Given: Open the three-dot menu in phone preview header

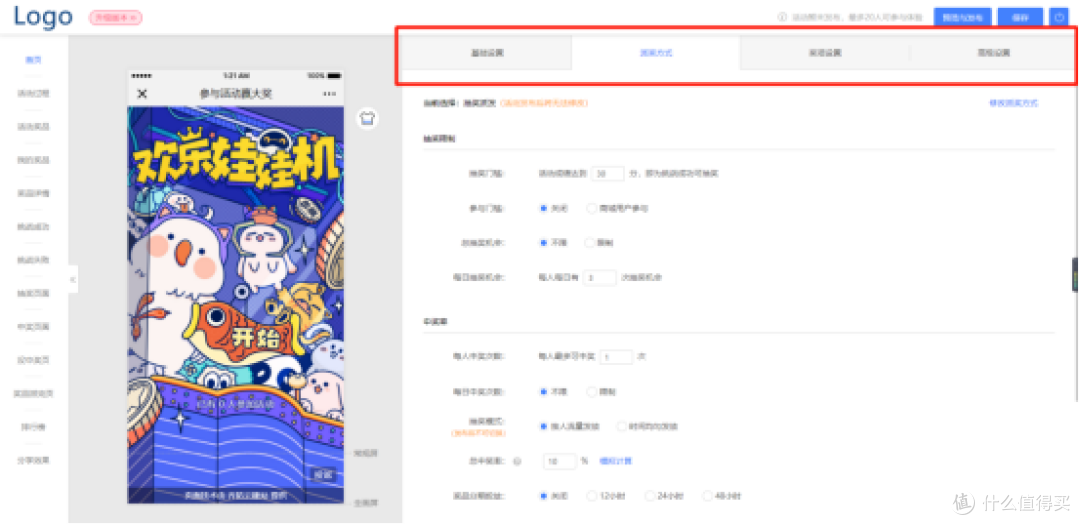Looking at the screenshot, I should point(329,94).
